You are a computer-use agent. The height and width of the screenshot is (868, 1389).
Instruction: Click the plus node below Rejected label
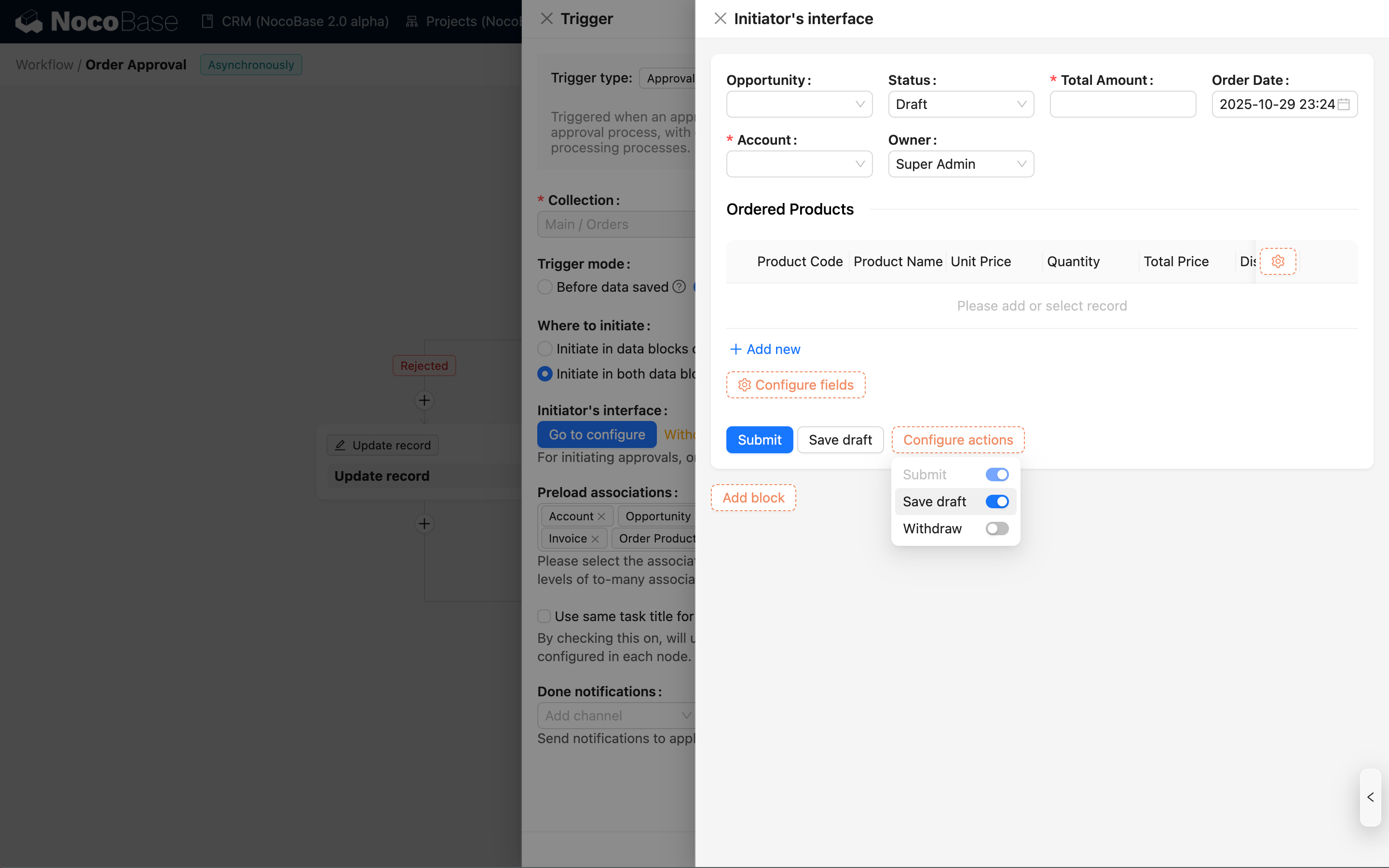coord(424,400)
